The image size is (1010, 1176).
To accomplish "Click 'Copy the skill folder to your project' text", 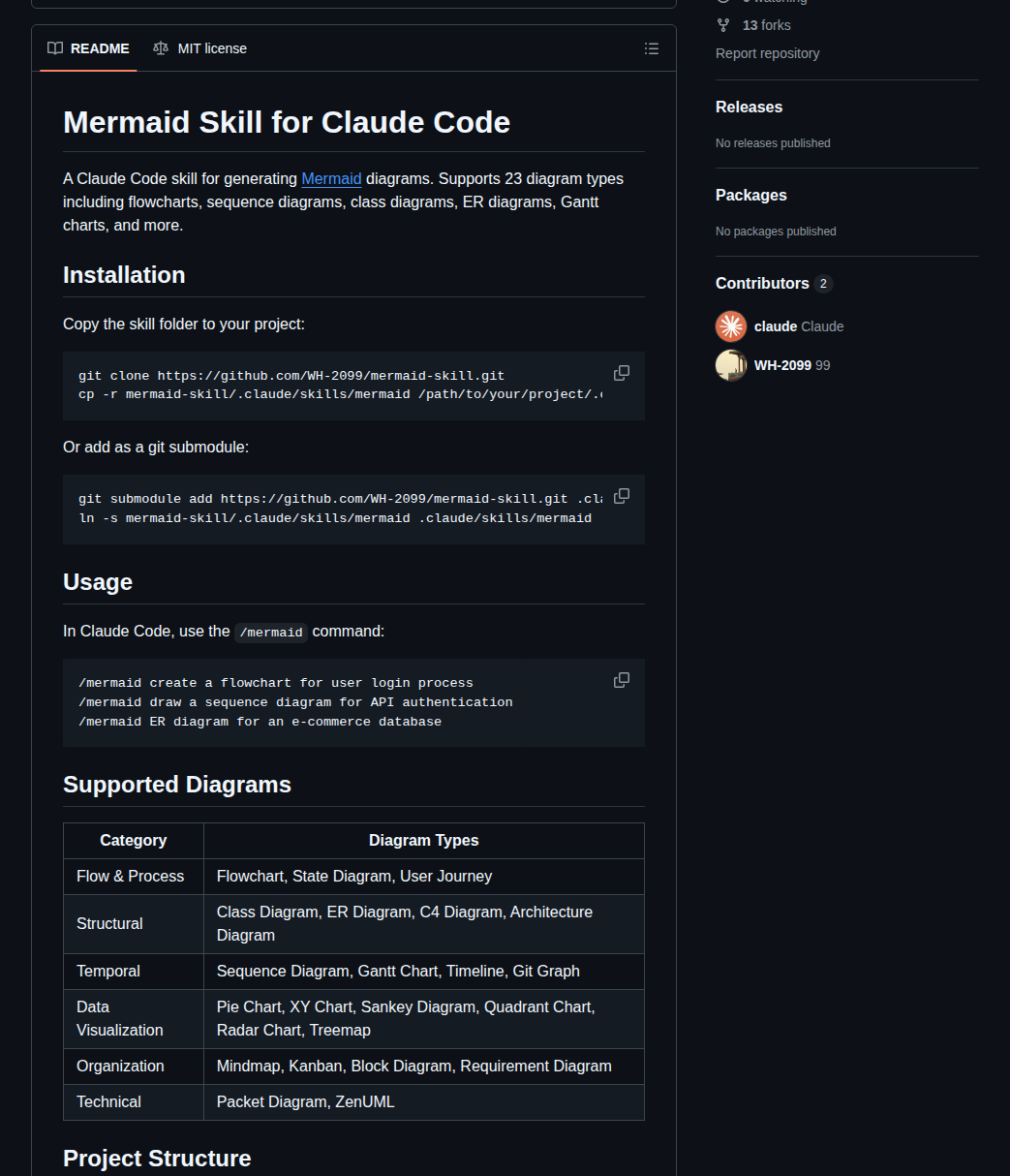I will [184, 324].
